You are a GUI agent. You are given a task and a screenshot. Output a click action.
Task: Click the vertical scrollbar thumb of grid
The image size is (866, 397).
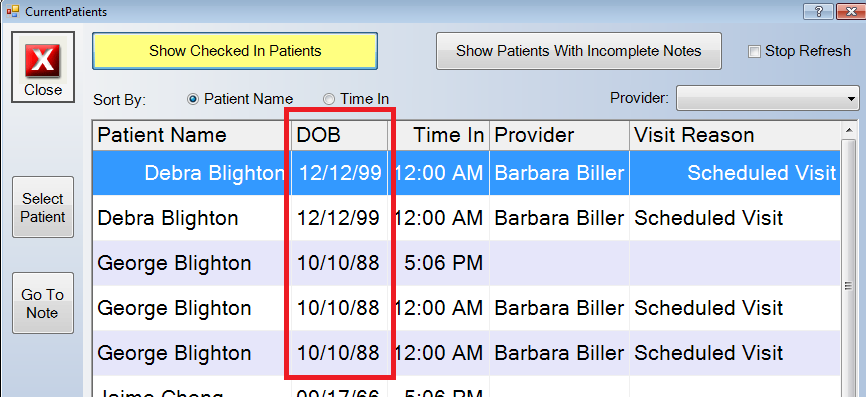849,285
